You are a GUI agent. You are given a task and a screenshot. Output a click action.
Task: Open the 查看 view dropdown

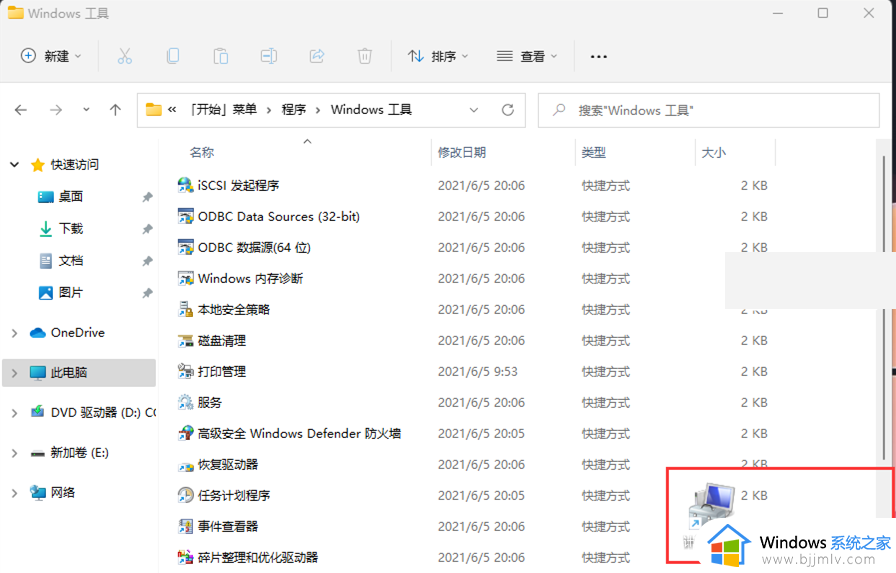(527, 56)
